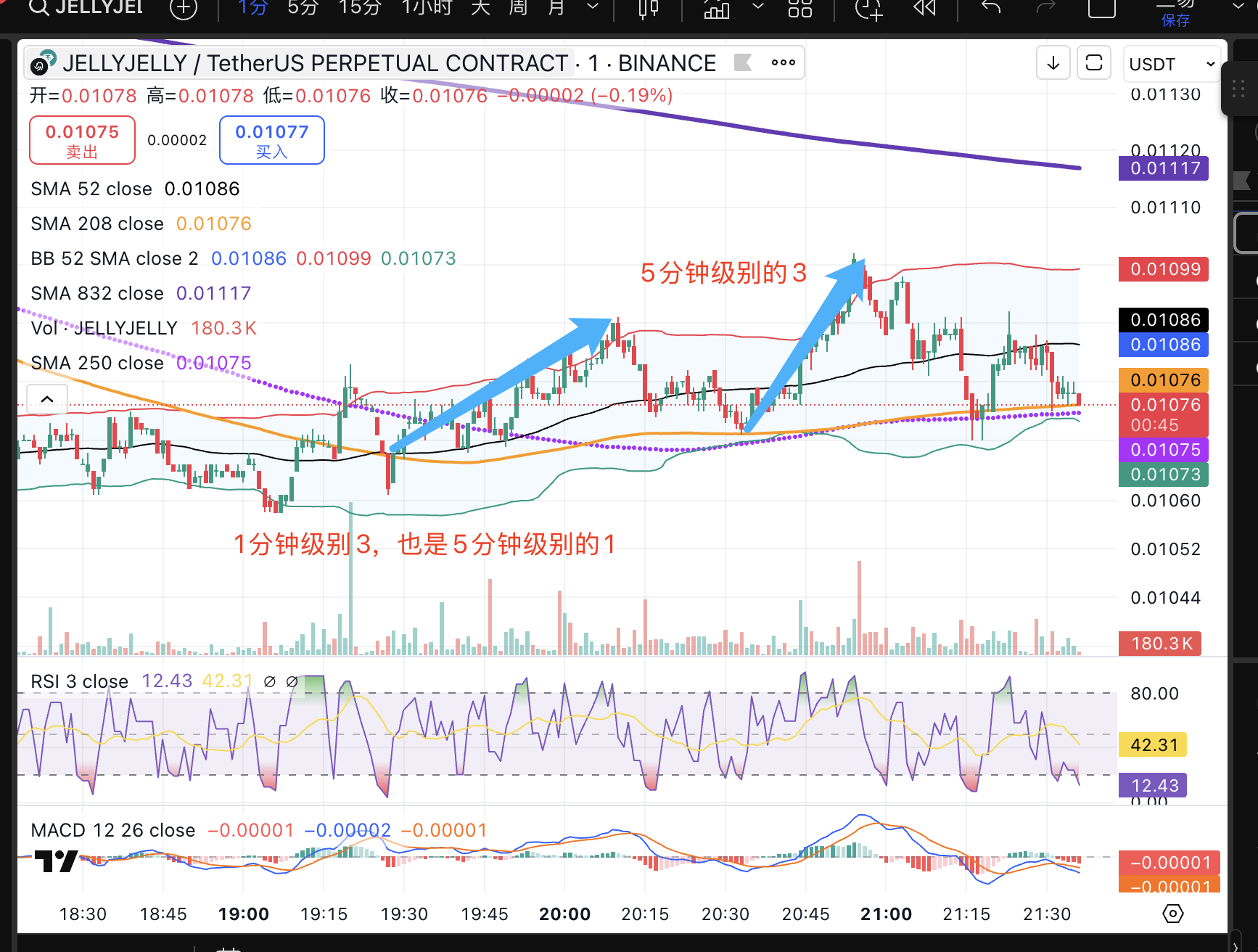Select the 周 (weekly) timeframe
The width and height of the screenshot is (1258, 952).
[518, 8]
